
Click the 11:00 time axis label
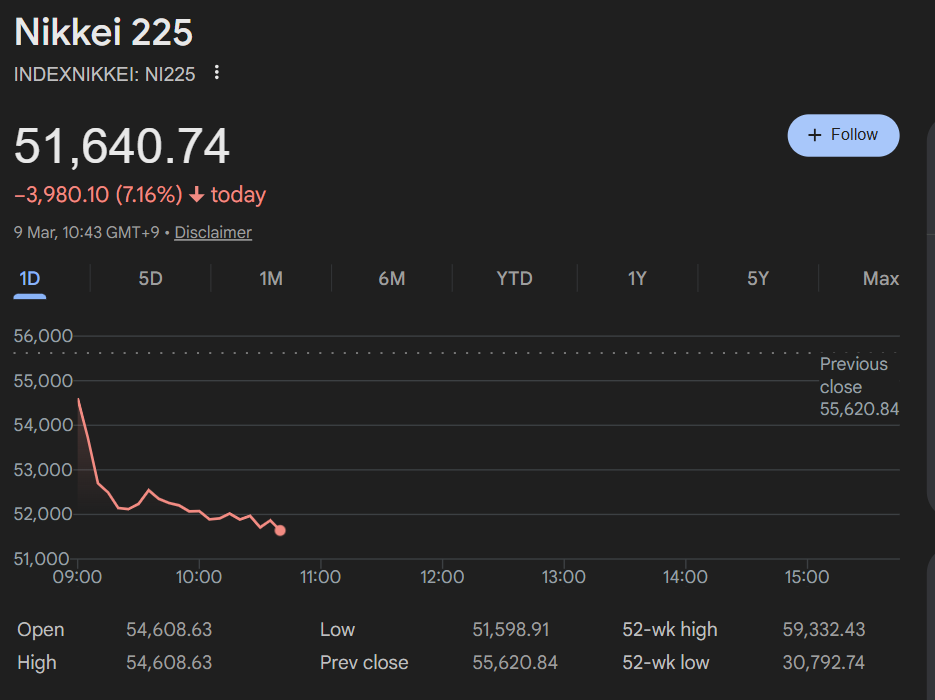pyautogui.click(x=320, y=577)
